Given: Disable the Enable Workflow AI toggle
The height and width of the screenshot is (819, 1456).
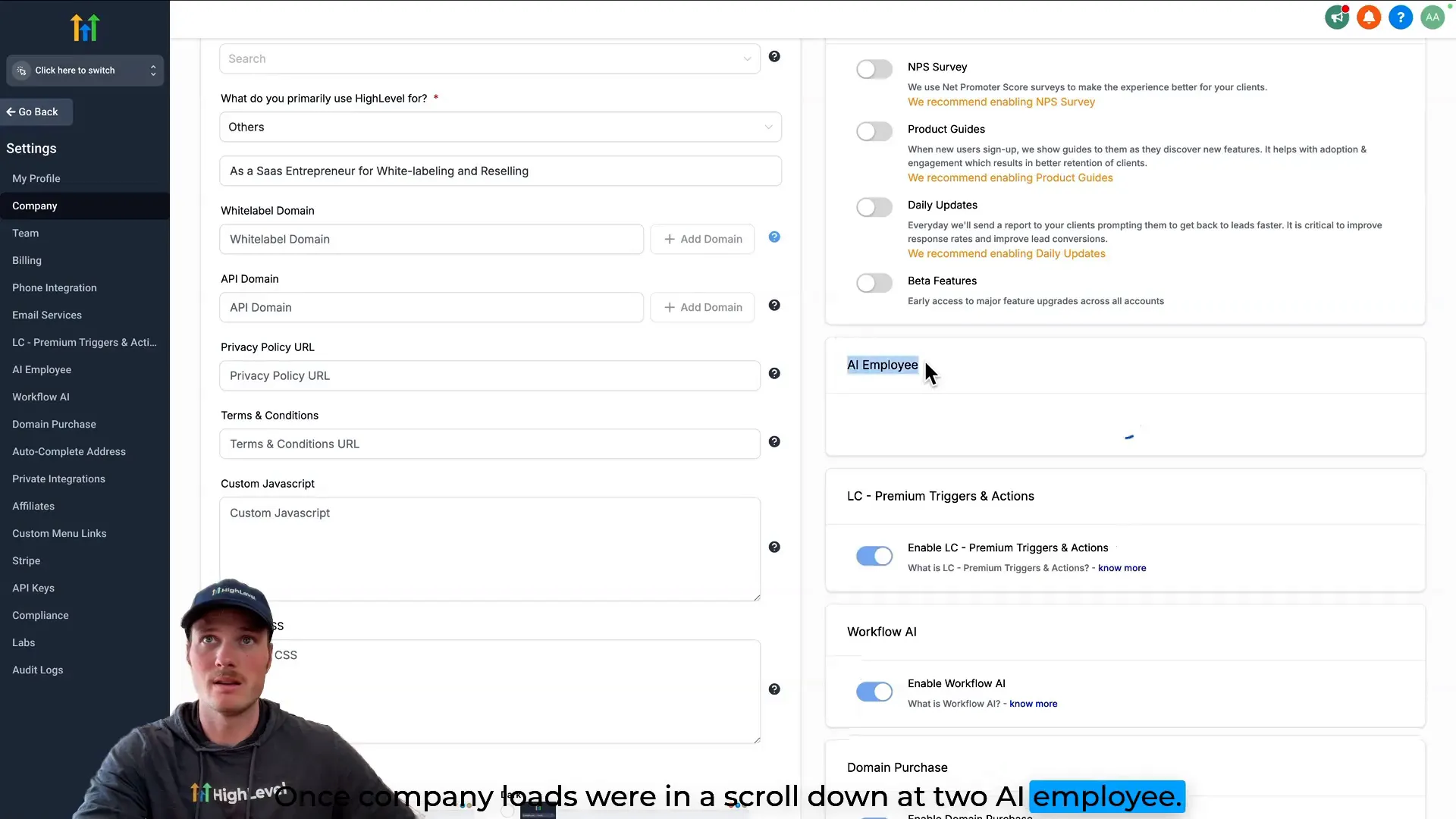Looking at the screenshot, I should (874, 692).
